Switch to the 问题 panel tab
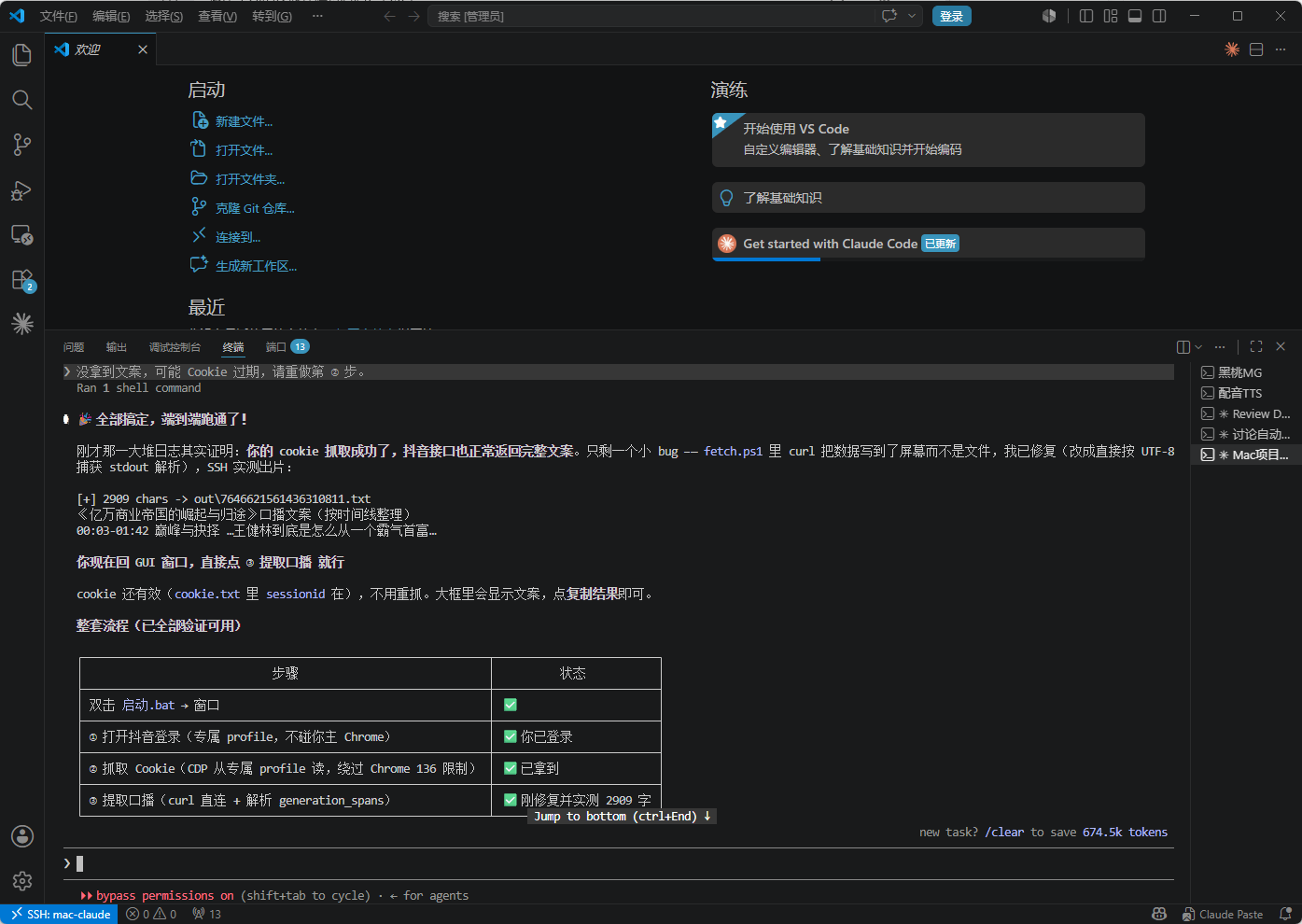The height and width of the screenshot is (924, 1302). point(74,347)
